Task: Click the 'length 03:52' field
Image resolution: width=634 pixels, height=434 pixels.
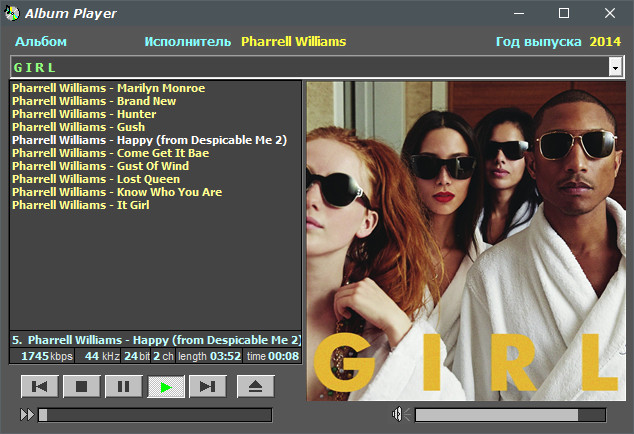Action: 209,356
